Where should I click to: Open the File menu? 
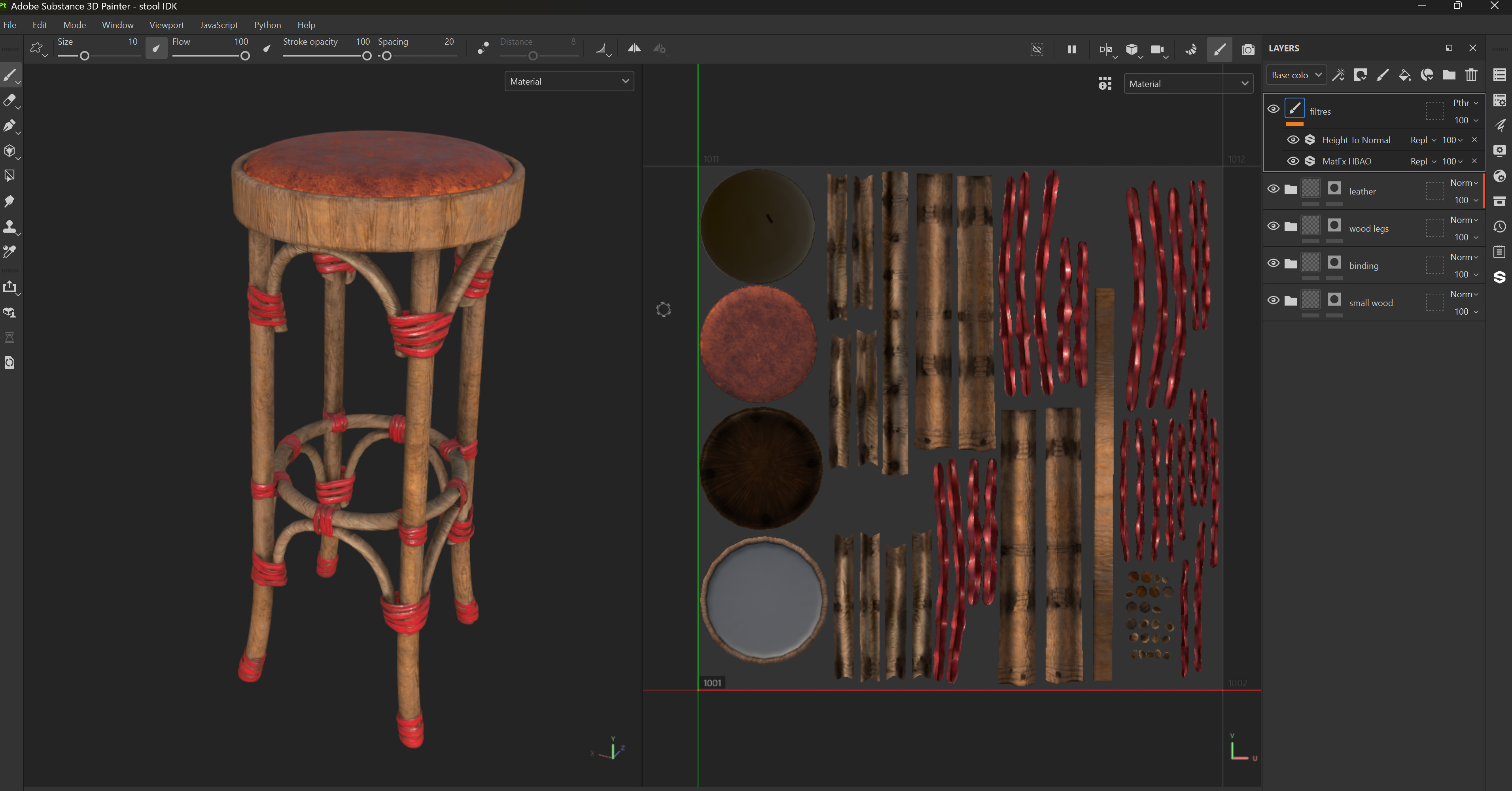click(x=10, y=25)
